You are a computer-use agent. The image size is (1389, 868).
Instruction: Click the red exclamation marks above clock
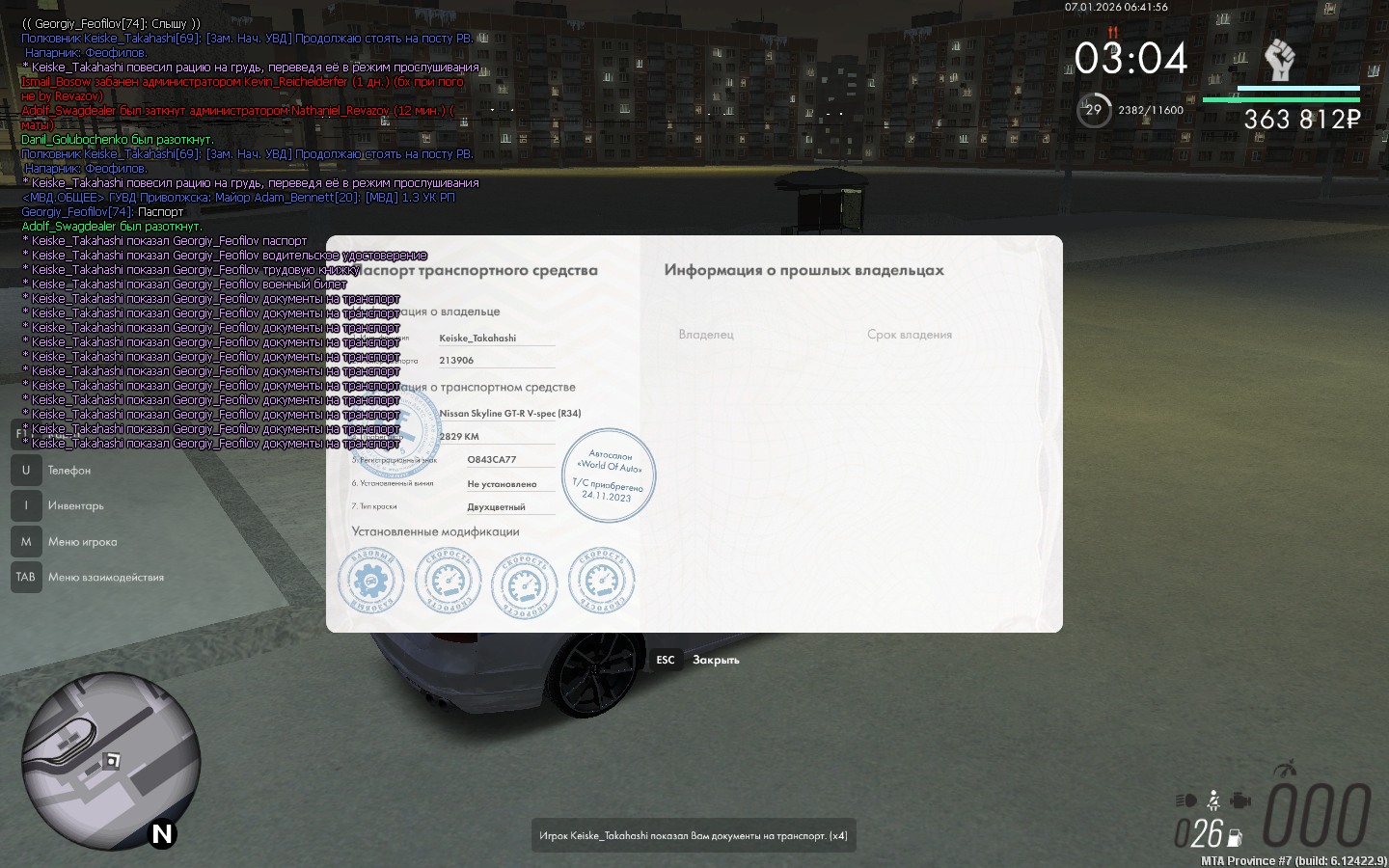click(1112, 33)
